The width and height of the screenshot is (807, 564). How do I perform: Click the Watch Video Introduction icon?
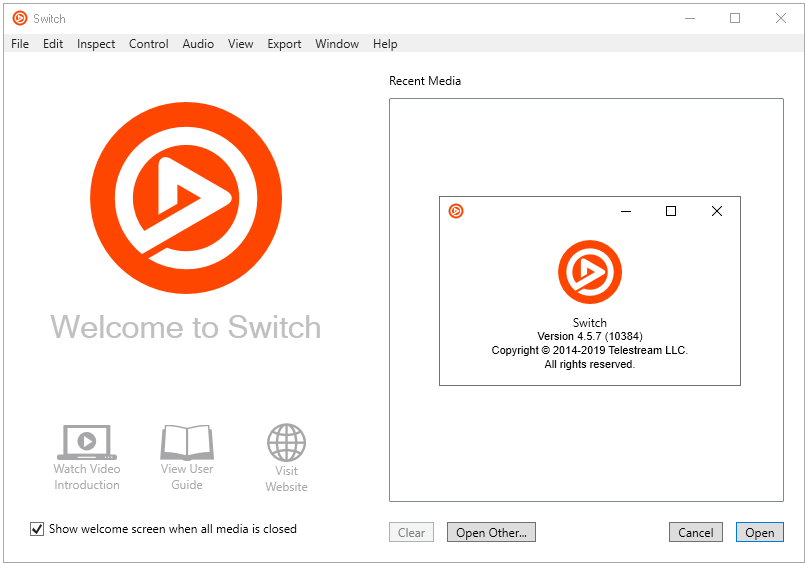tap(87, 442)
